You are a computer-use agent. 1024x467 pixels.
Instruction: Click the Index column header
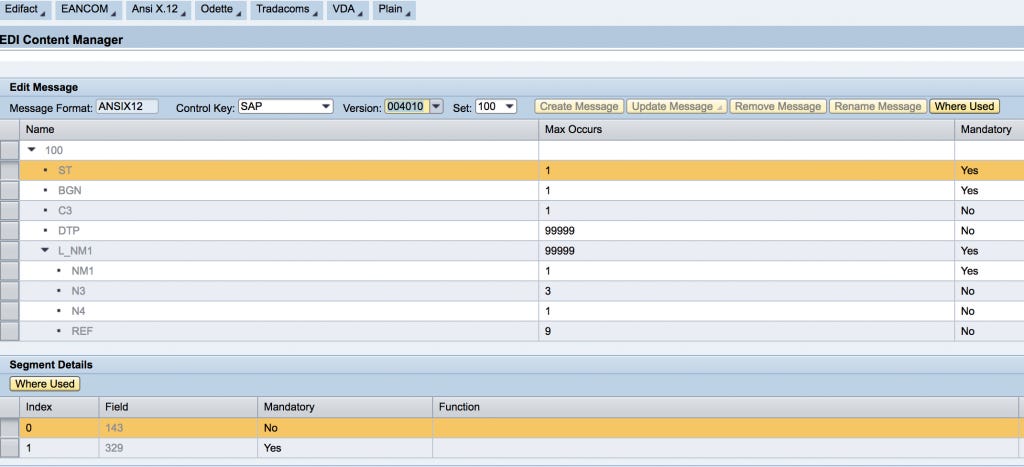point(59,407)
